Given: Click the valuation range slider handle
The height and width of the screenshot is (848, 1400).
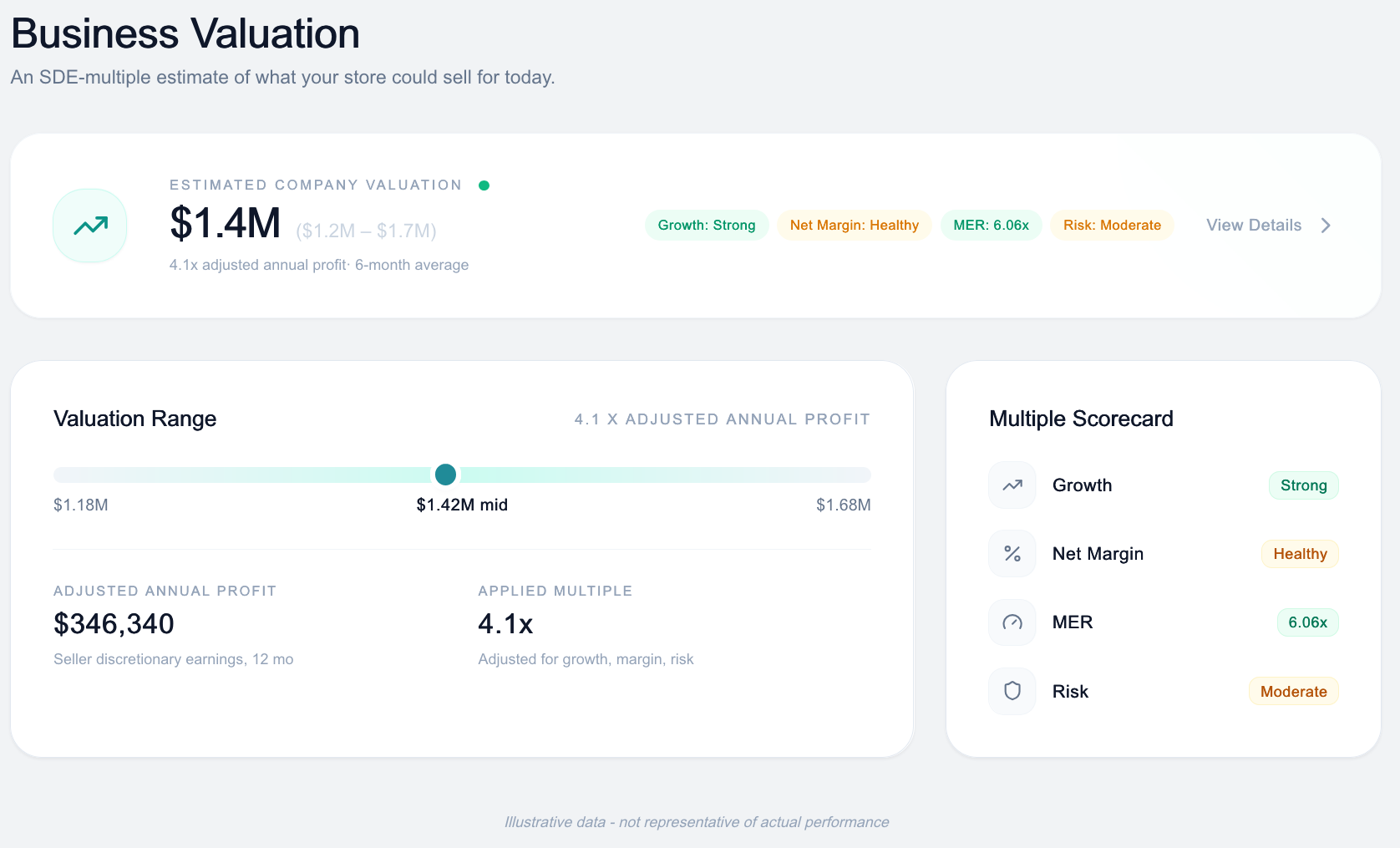Looking at the screenshot, I should click(446, 475).
